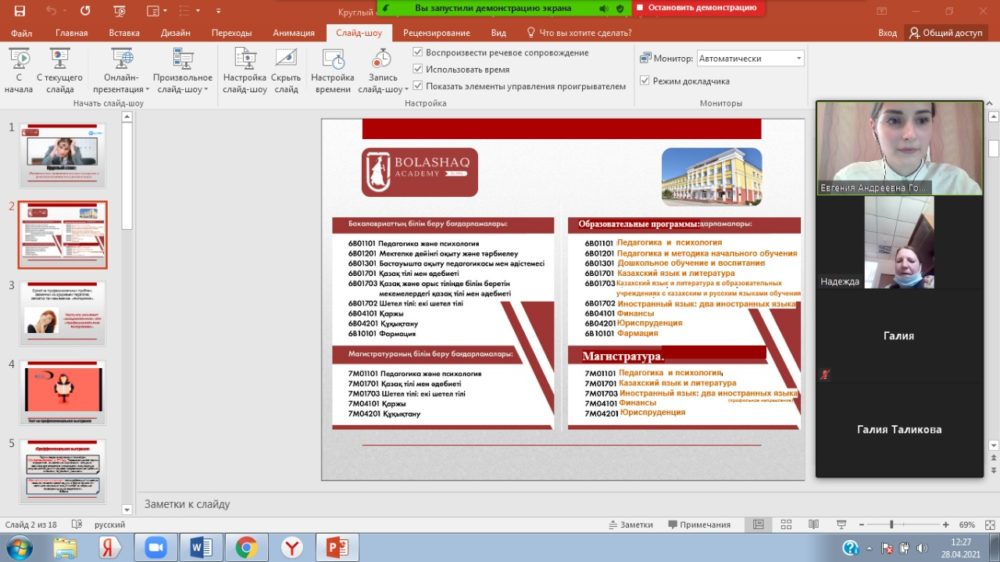Open Настройка времени rehearsal tool
Image resolution: width=1000 pixels, height=562 pixels.
[332, 71]
